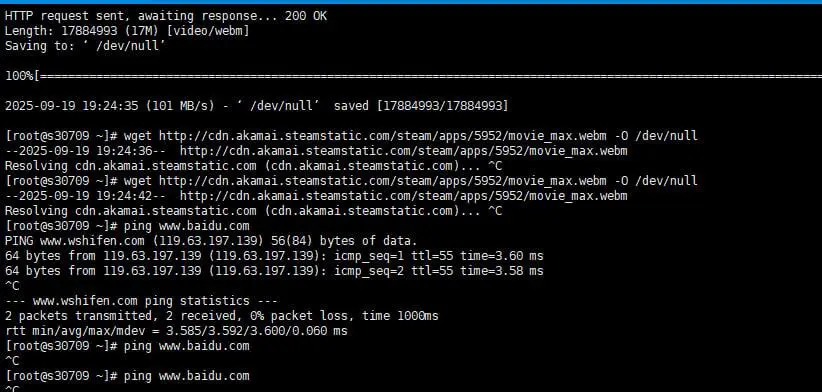Click the "100%" download progress label
This screenshot has width=822, height=392.
19,76
